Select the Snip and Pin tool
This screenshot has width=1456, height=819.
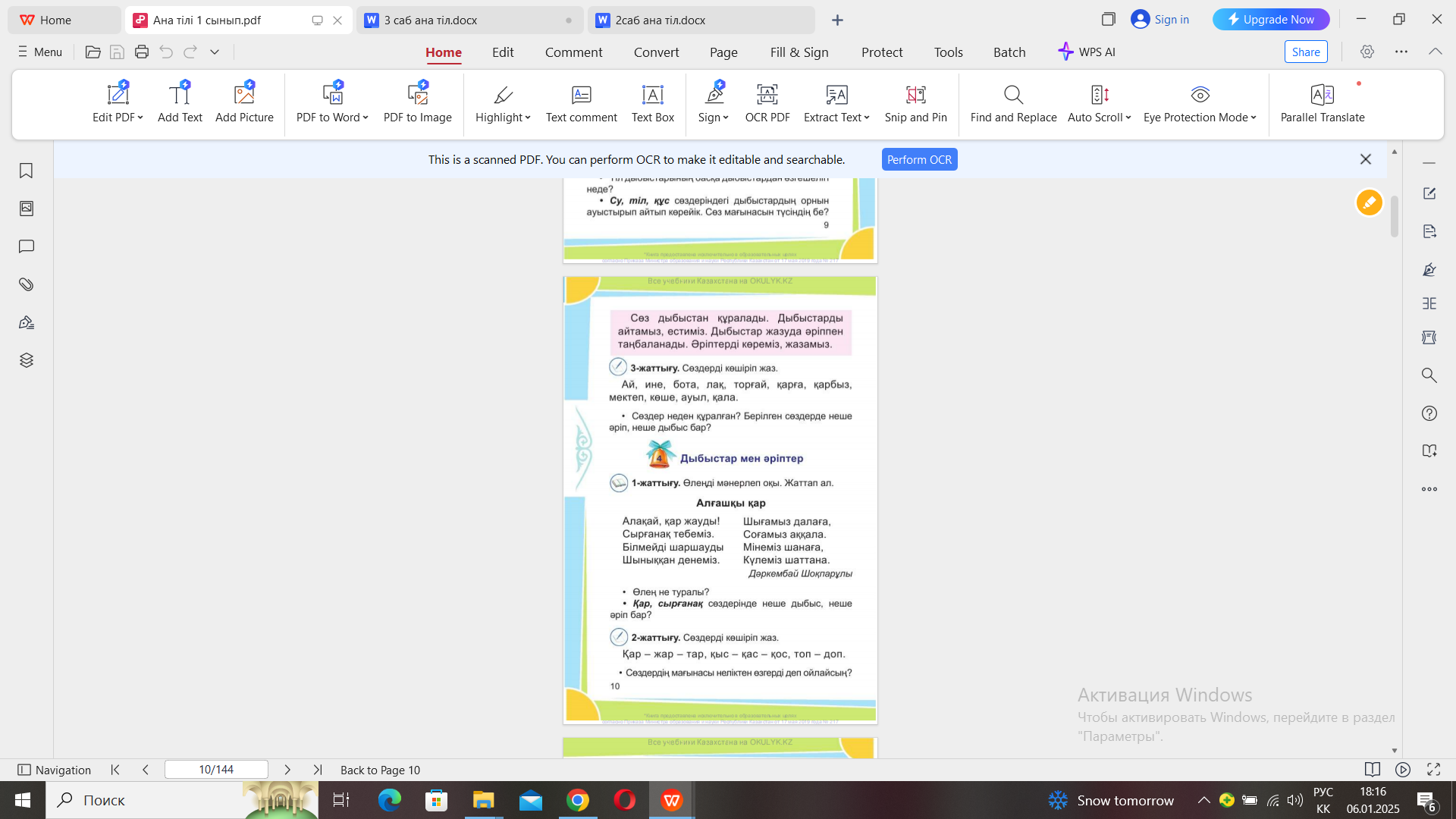(x=915, y=95)
